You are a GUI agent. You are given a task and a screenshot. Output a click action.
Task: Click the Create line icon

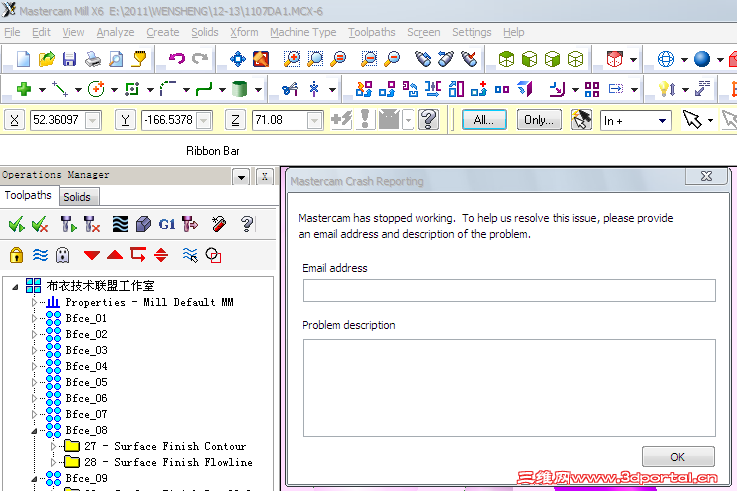pos(60,89)
